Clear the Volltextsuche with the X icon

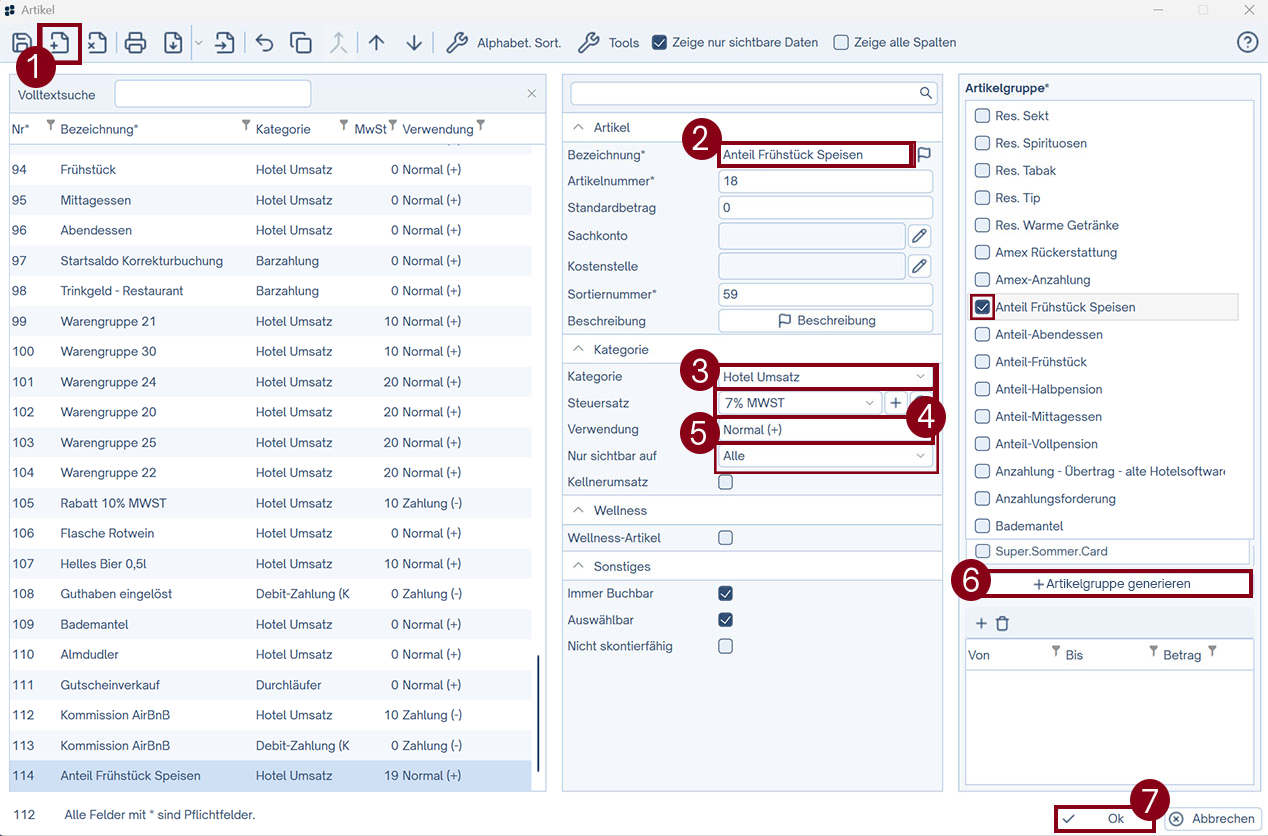point(532,94)
